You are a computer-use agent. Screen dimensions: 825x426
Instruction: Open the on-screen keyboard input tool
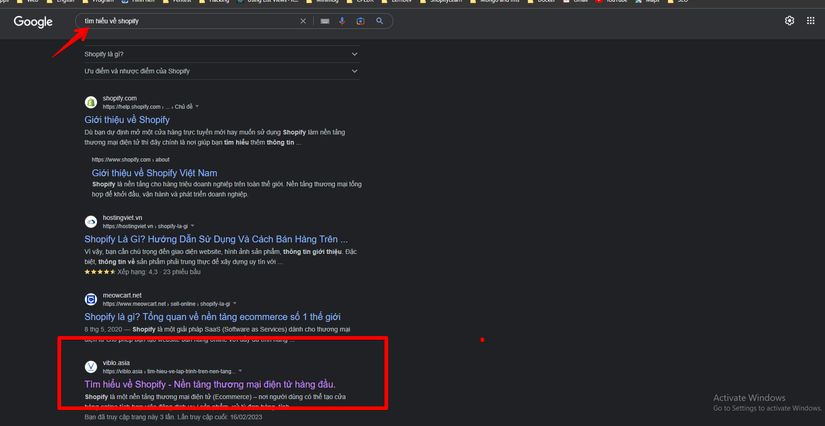coord(325,21)
